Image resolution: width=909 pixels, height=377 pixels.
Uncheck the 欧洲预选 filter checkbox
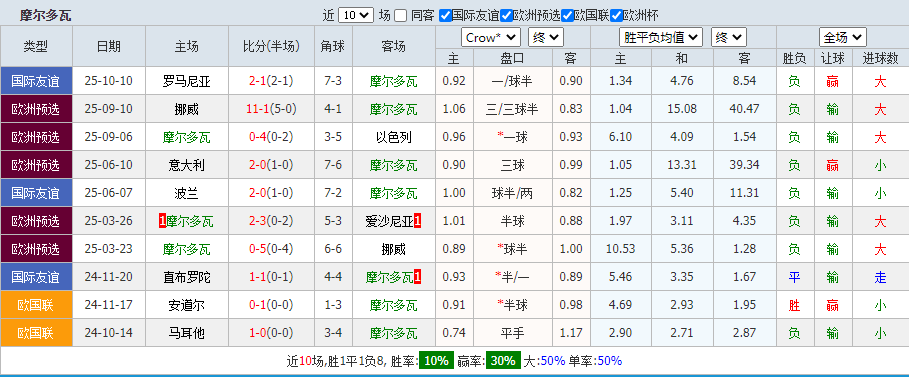coord(506,16)
